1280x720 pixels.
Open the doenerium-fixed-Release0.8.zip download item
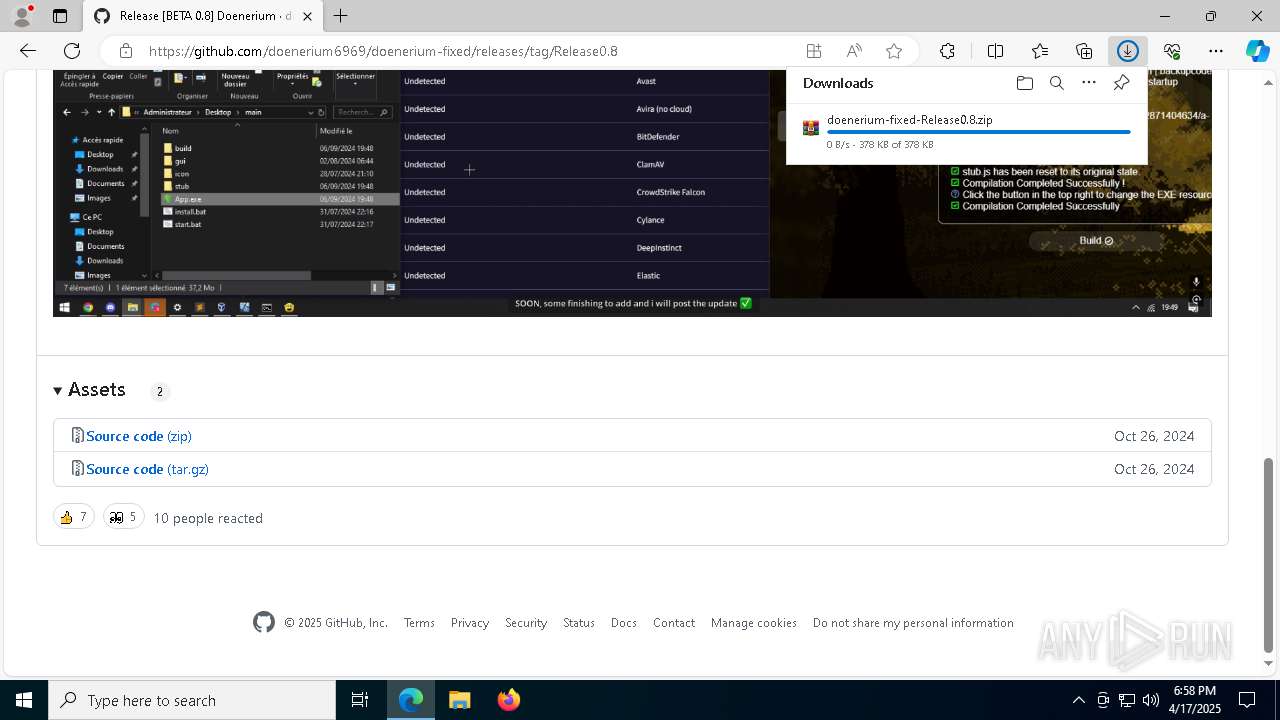coord(909,120)
